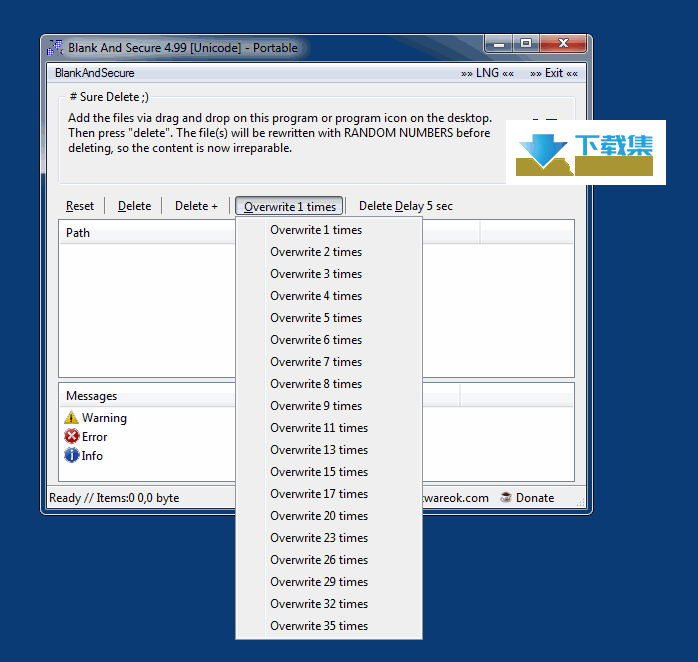Pick Overwrite 26 times
This screenshot has width=698, height=662.
pos(329,560)
